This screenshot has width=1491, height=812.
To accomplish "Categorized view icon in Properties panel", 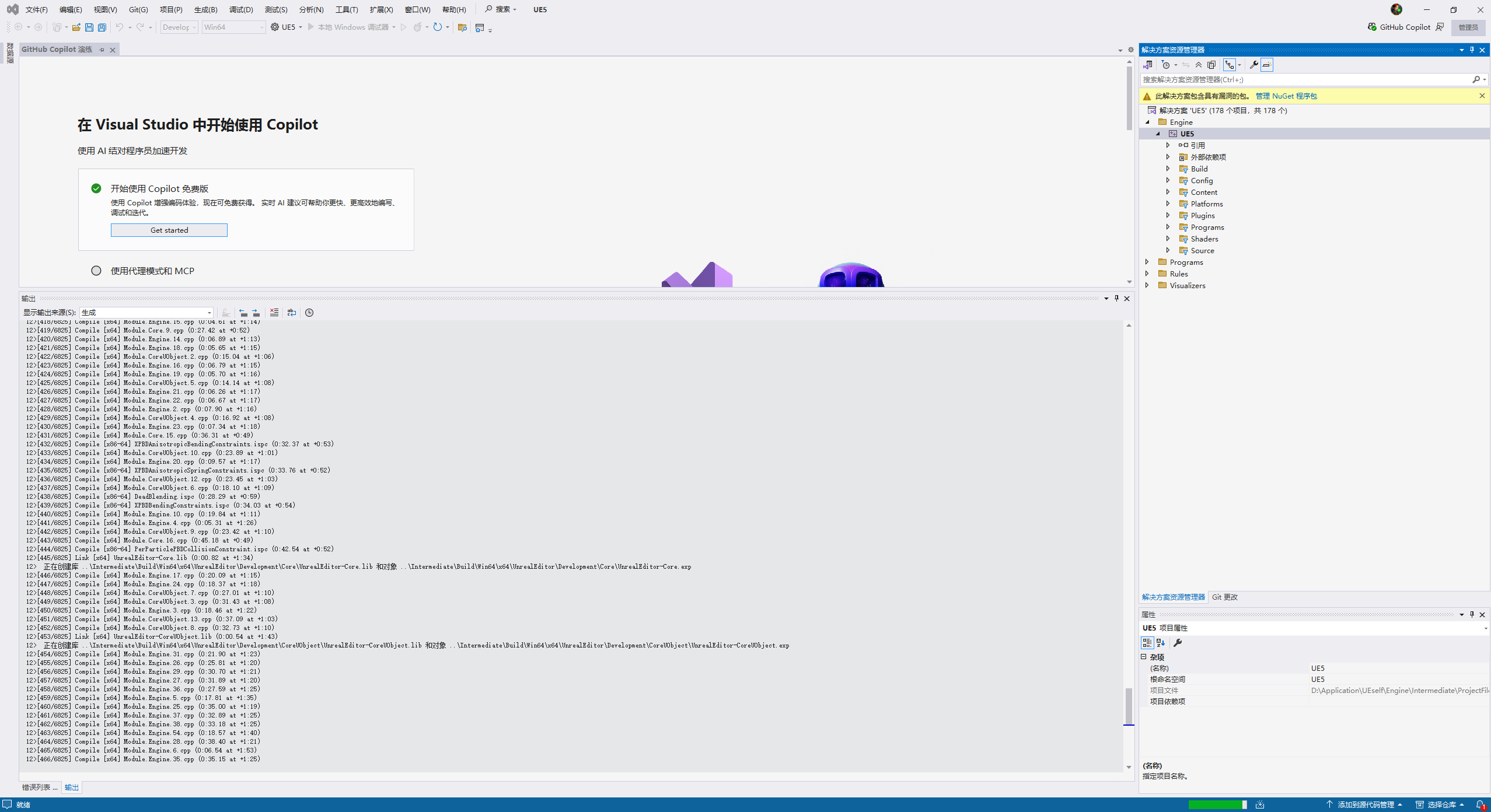I will pyautogui.click(x=1147, y=643).
